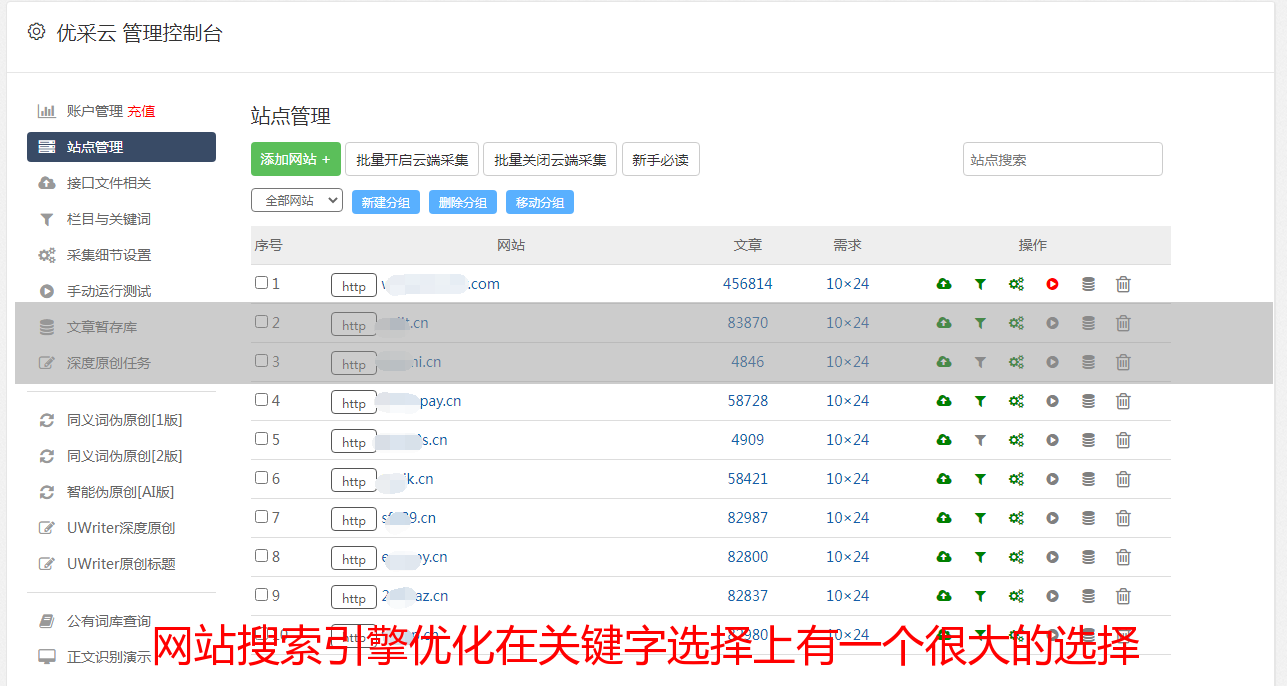Screen dimensions: 1287x686
Task: Open collection settings gears for row 1
Action: click(1016, 284)
